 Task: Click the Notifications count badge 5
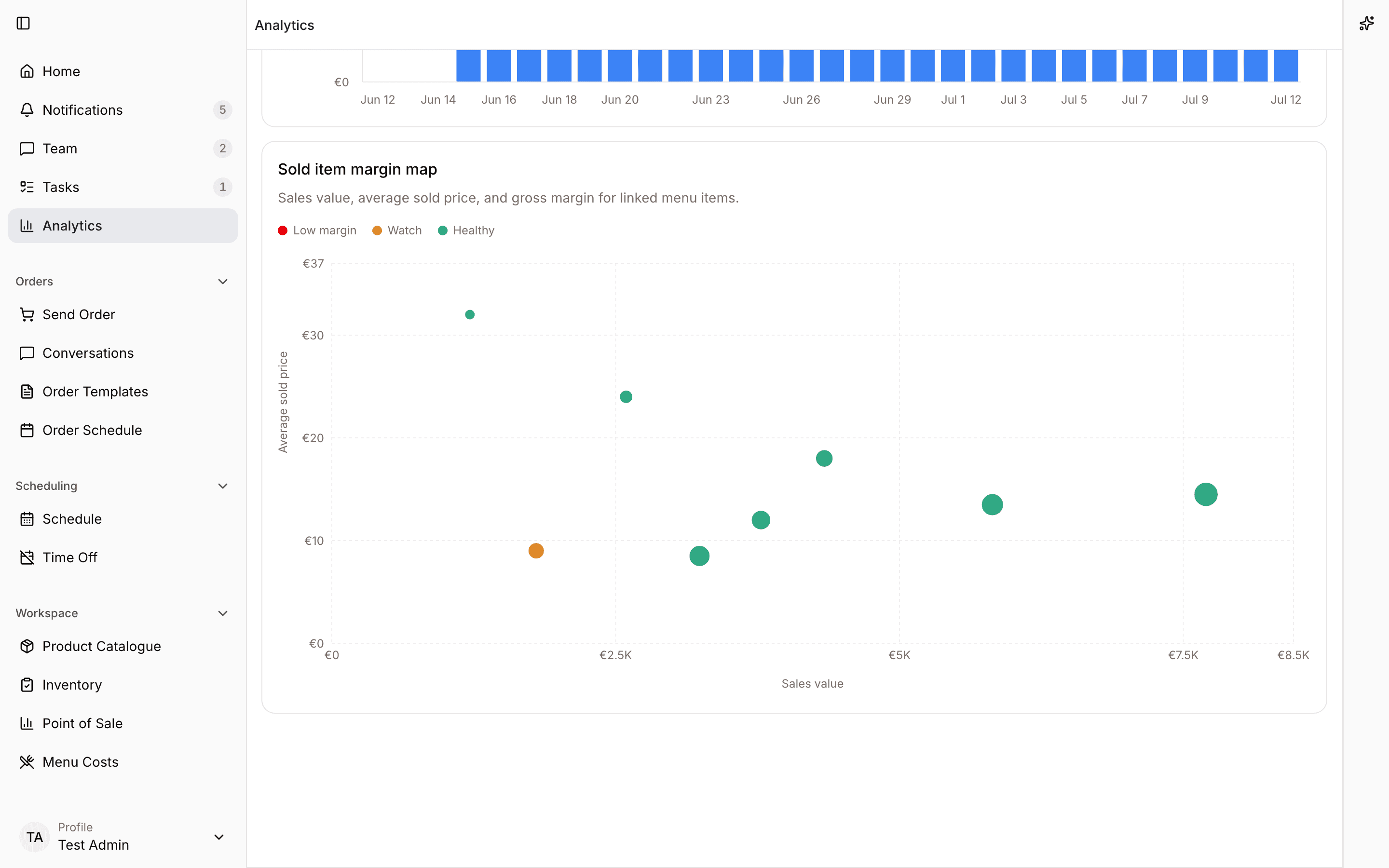click(x=223, y=109)
